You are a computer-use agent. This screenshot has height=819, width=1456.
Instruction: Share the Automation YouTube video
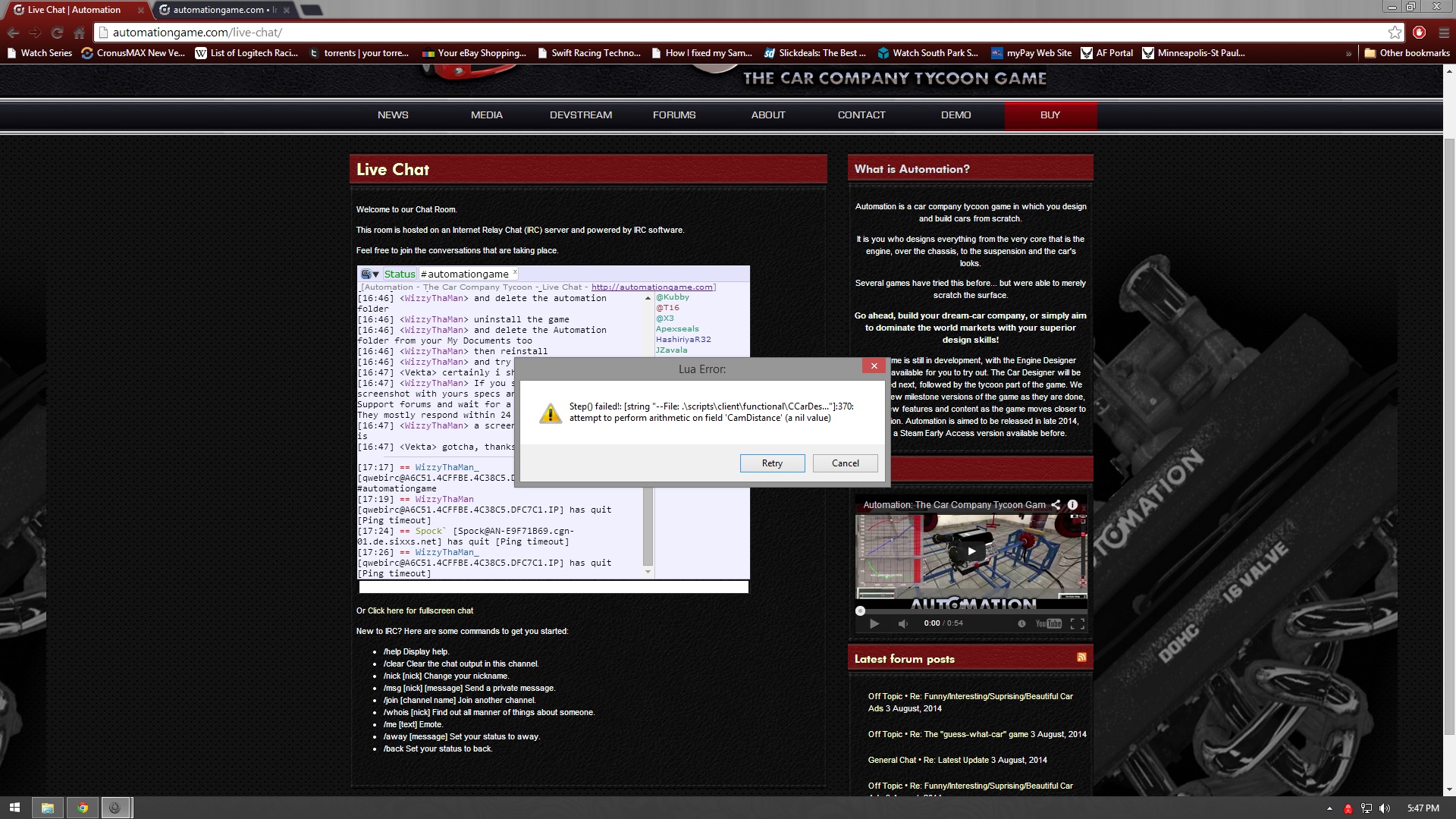(x=1056, y=504)
